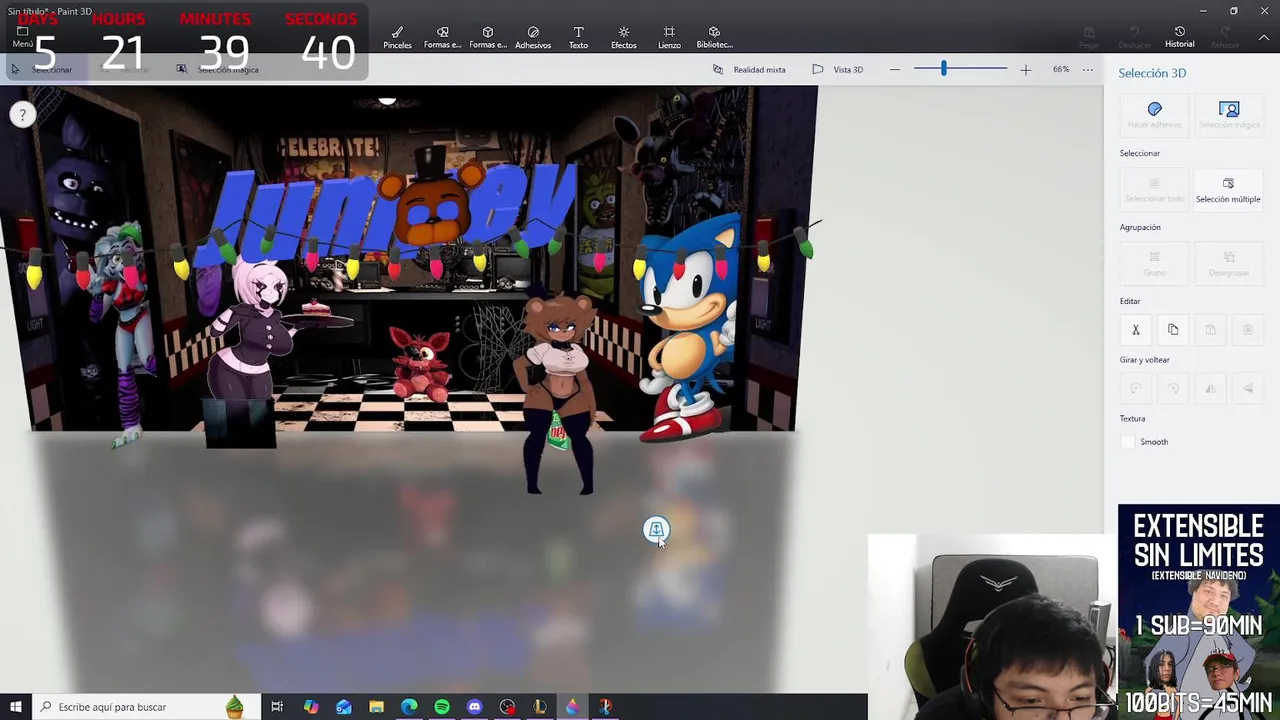
Task: Open the Lienzo canvas settings
Action: 669,38
